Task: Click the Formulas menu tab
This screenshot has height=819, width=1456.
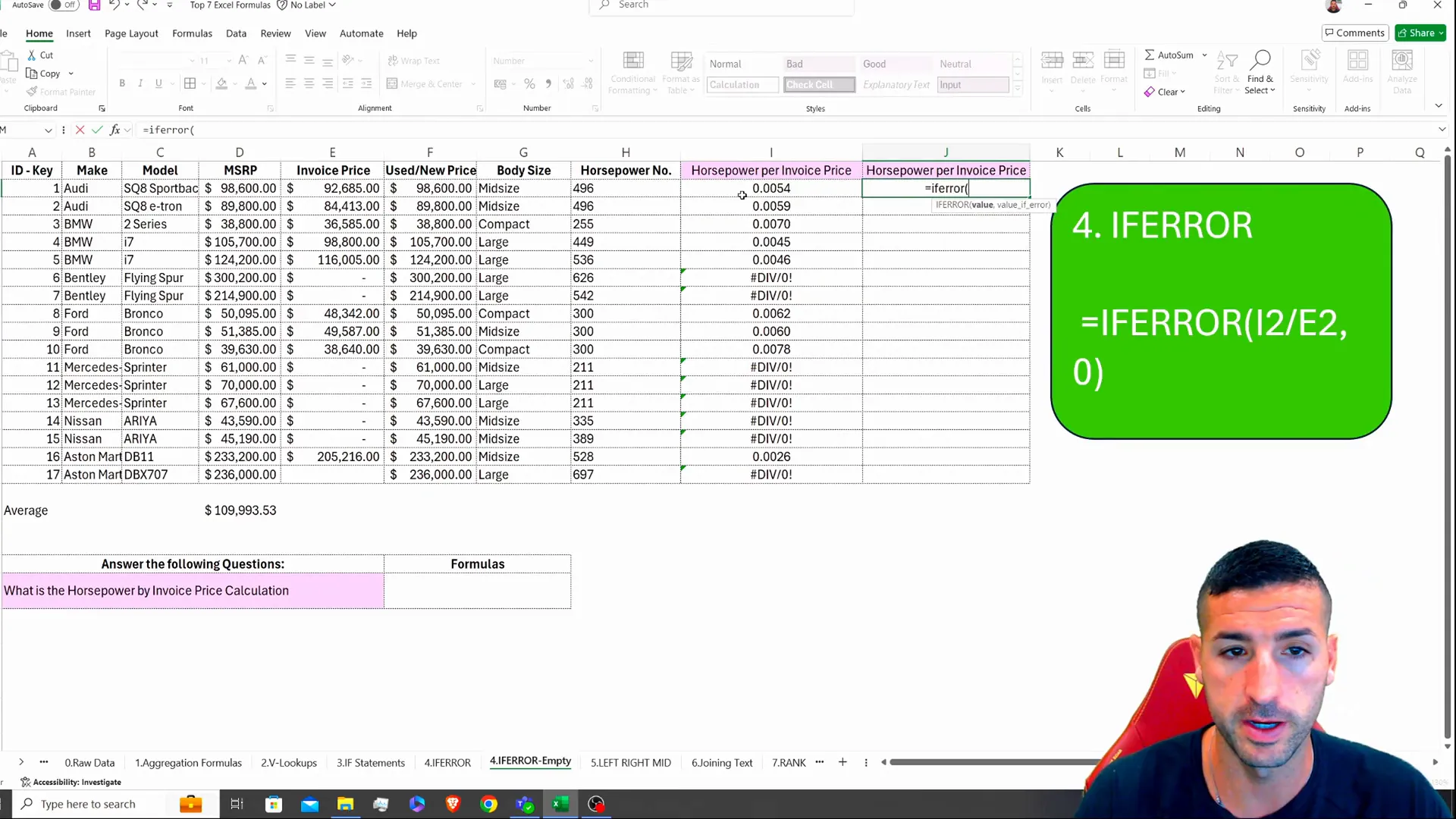Action: (192, 33)
